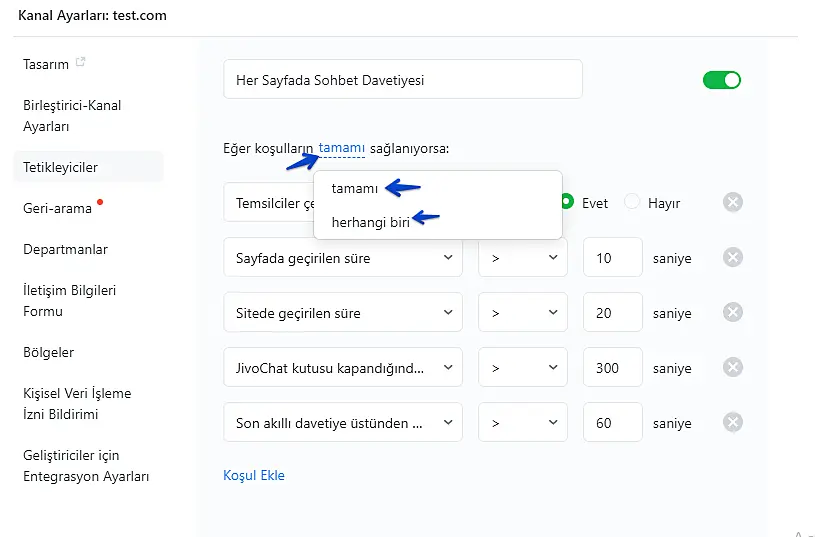
Task: Delete the Sayfada geçirilen süre condition
Action: (x=733, y=258)
